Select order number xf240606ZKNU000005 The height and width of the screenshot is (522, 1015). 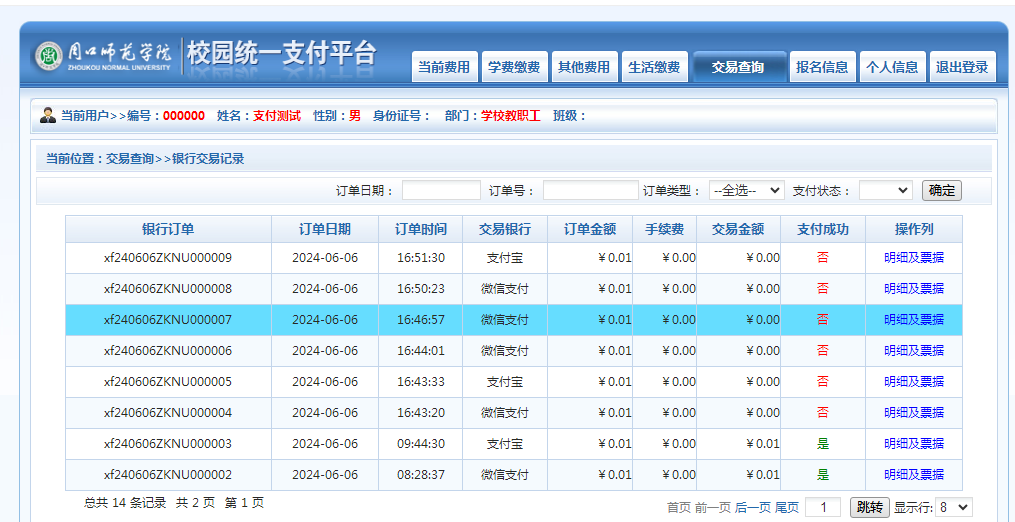point(168,382)
